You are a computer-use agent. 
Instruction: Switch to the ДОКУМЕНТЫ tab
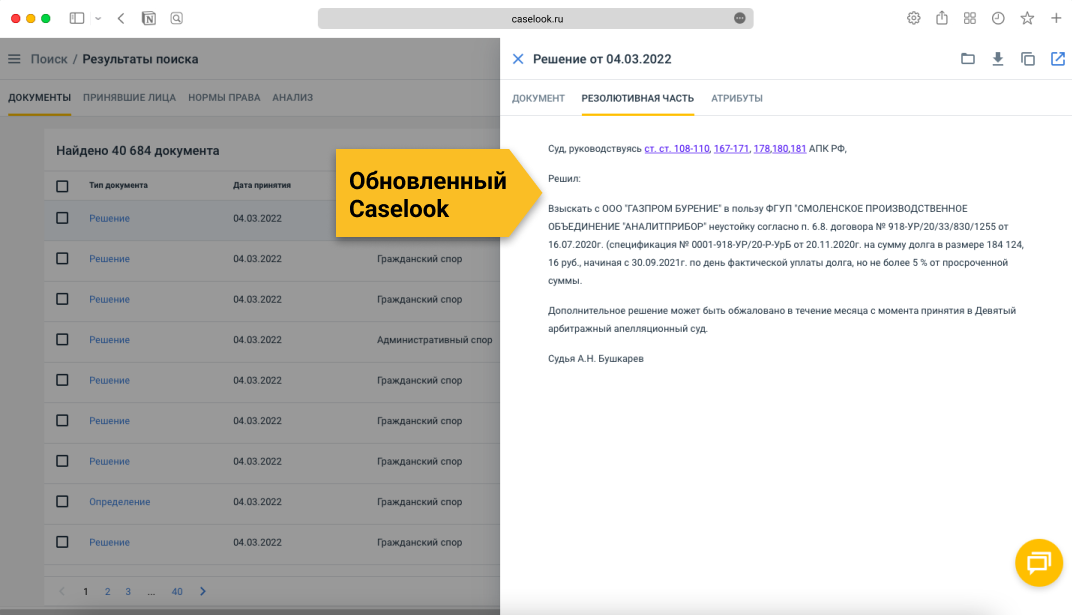[x=40, y=98]
